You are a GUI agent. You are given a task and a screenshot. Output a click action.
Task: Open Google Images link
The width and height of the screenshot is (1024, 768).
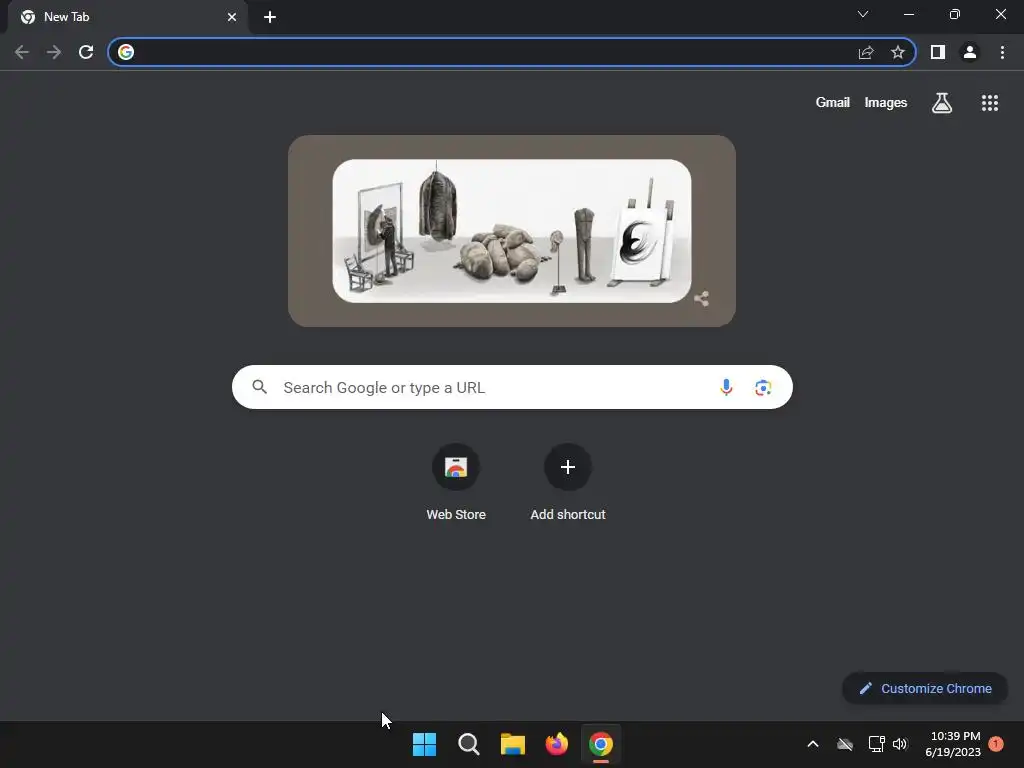tap(886, 103)
